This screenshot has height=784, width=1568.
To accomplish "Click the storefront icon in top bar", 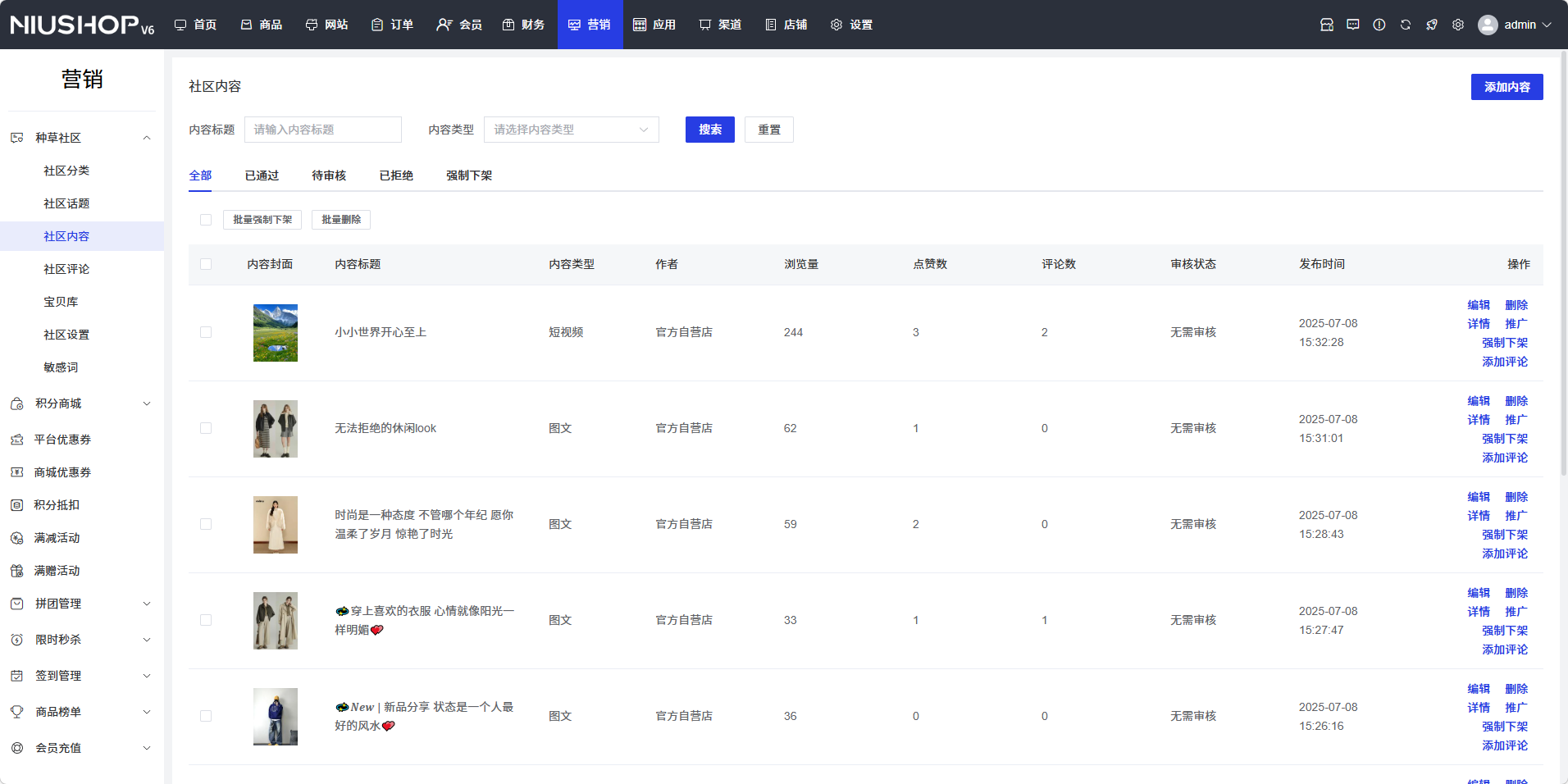I will 1326,25.
